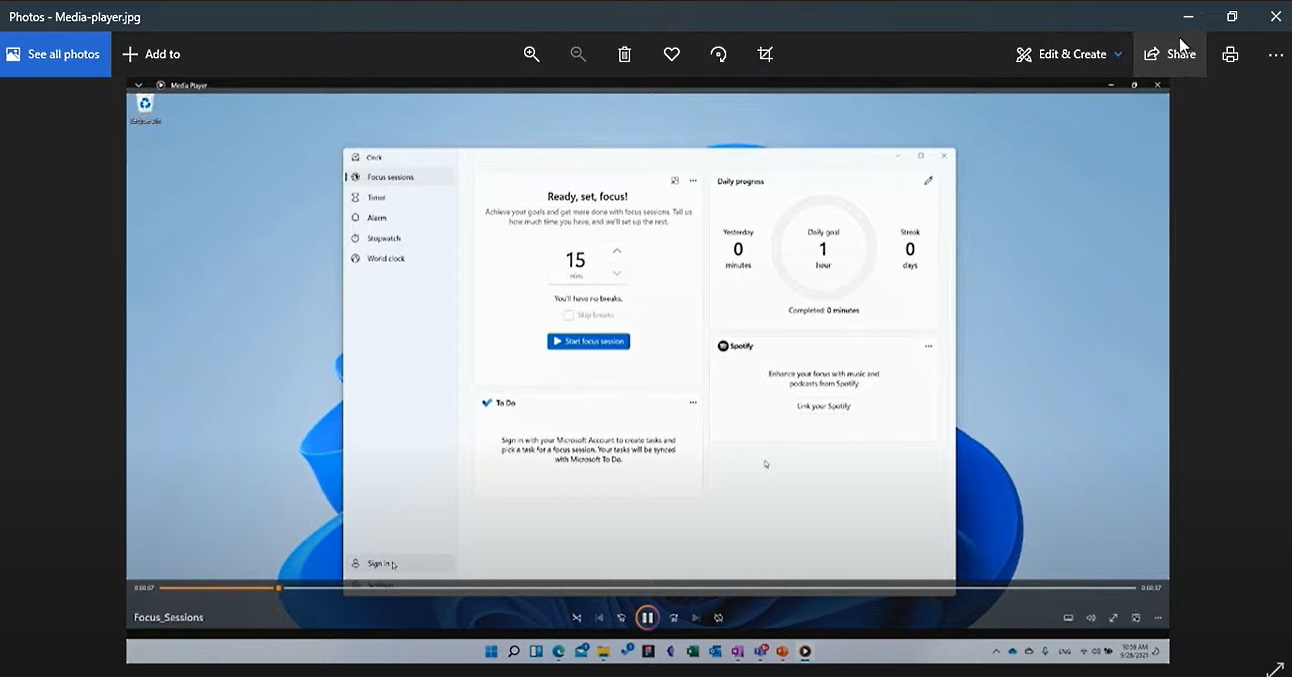Click Start focus session button
Image resolution: width=1292 pixels, height=677 pixels.
point(588,341)
